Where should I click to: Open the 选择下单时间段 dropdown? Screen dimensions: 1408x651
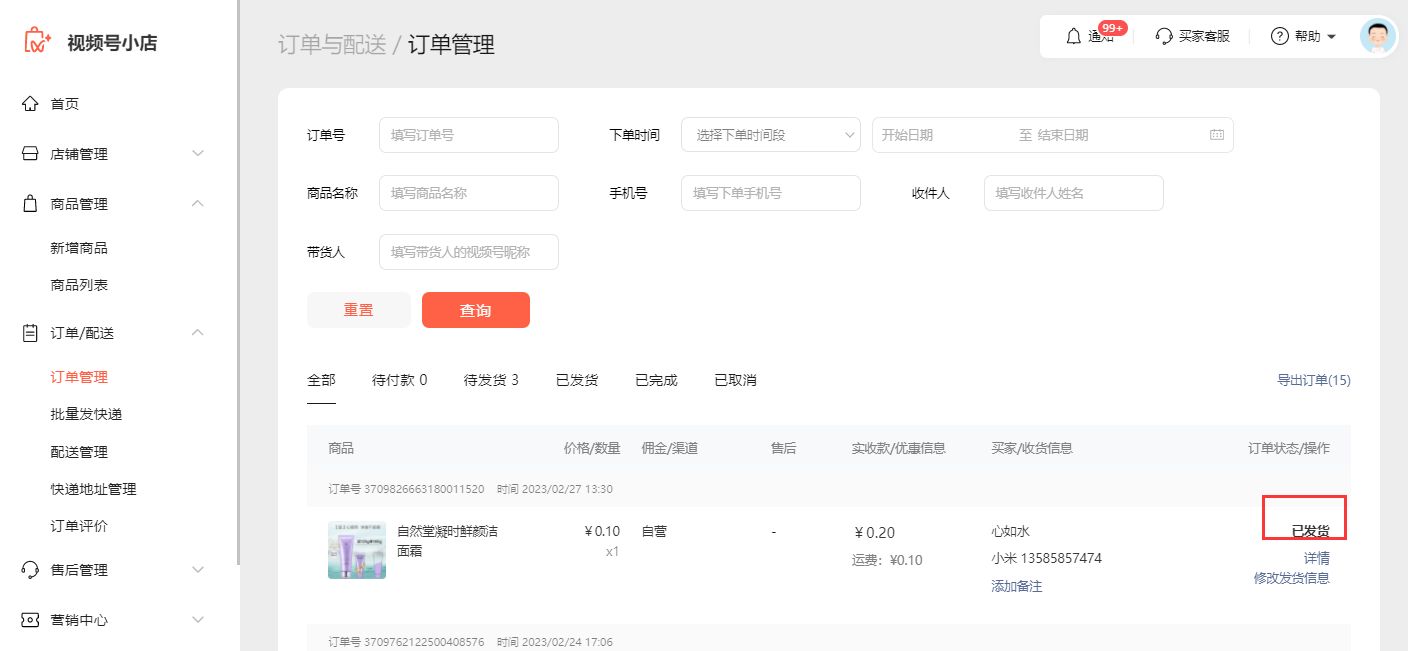770,135
